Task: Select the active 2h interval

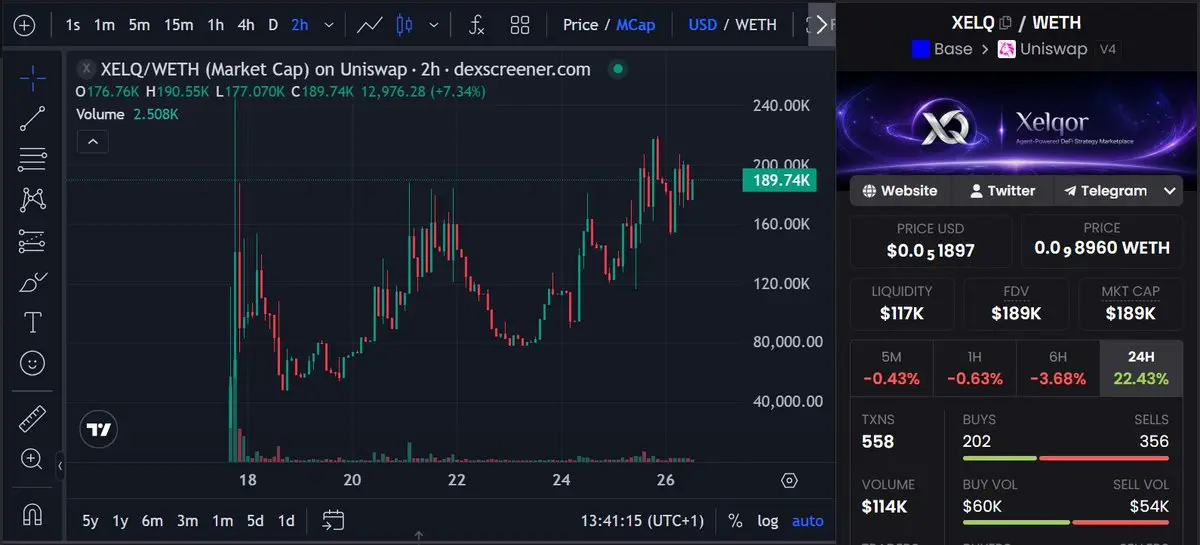Action: [x=300, y=25]
